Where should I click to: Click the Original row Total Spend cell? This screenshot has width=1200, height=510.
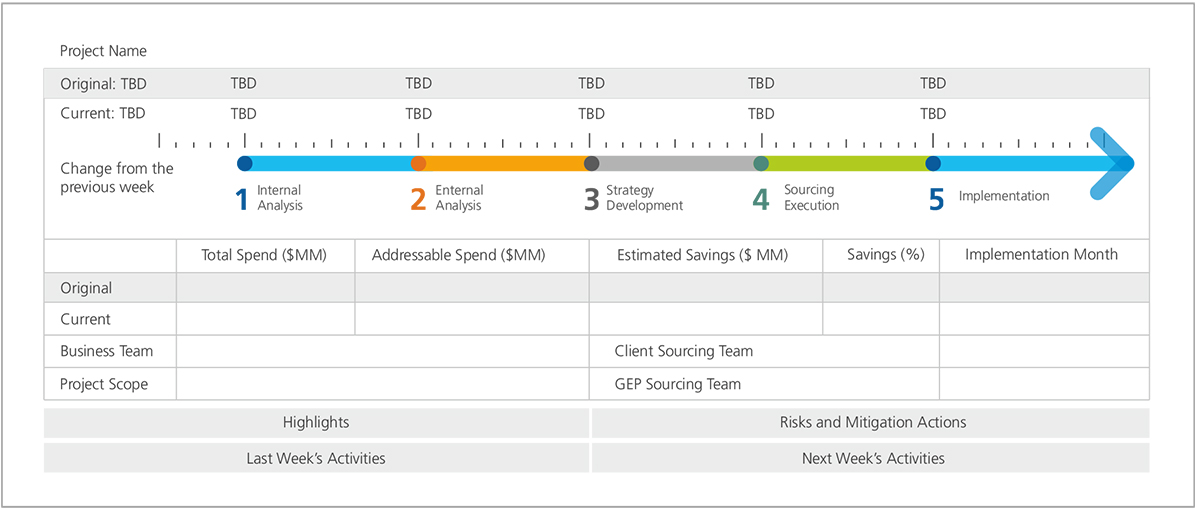pyautogui.click(x=265, y=288)
